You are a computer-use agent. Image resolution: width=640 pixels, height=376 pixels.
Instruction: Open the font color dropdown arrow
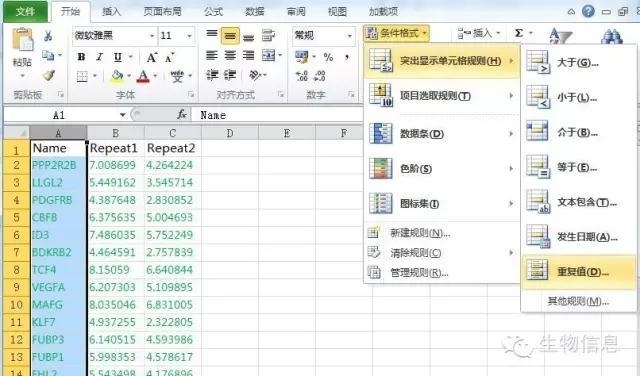(155, 76)
